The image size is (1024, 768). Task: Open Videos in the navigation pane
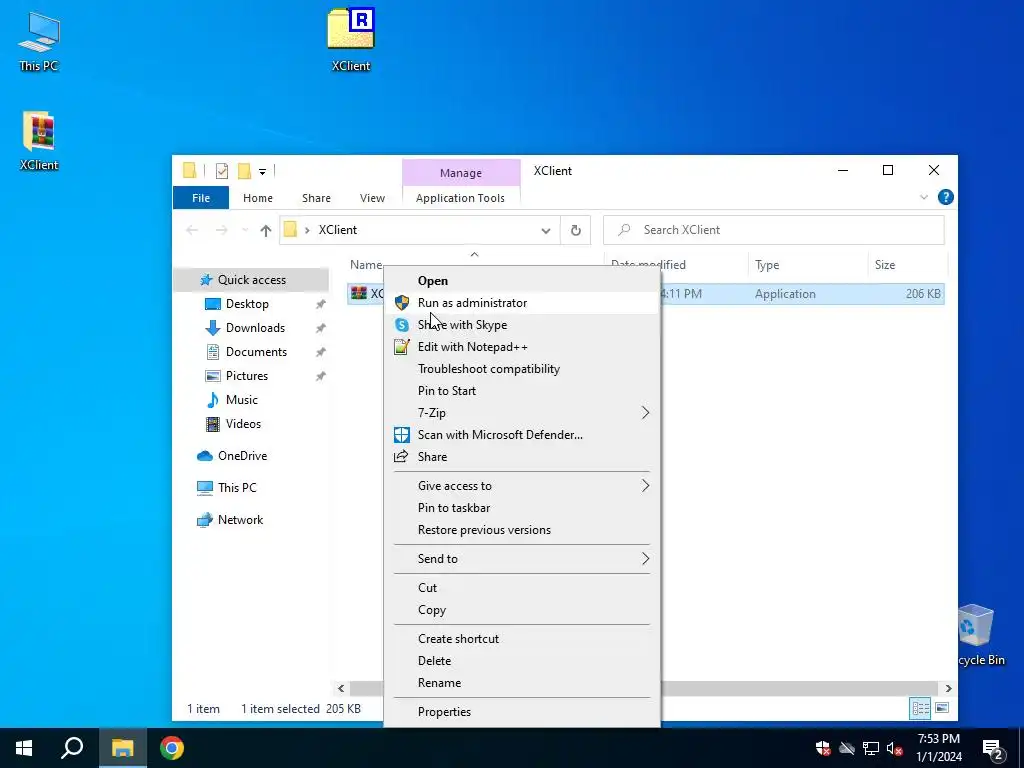[243, 424]
